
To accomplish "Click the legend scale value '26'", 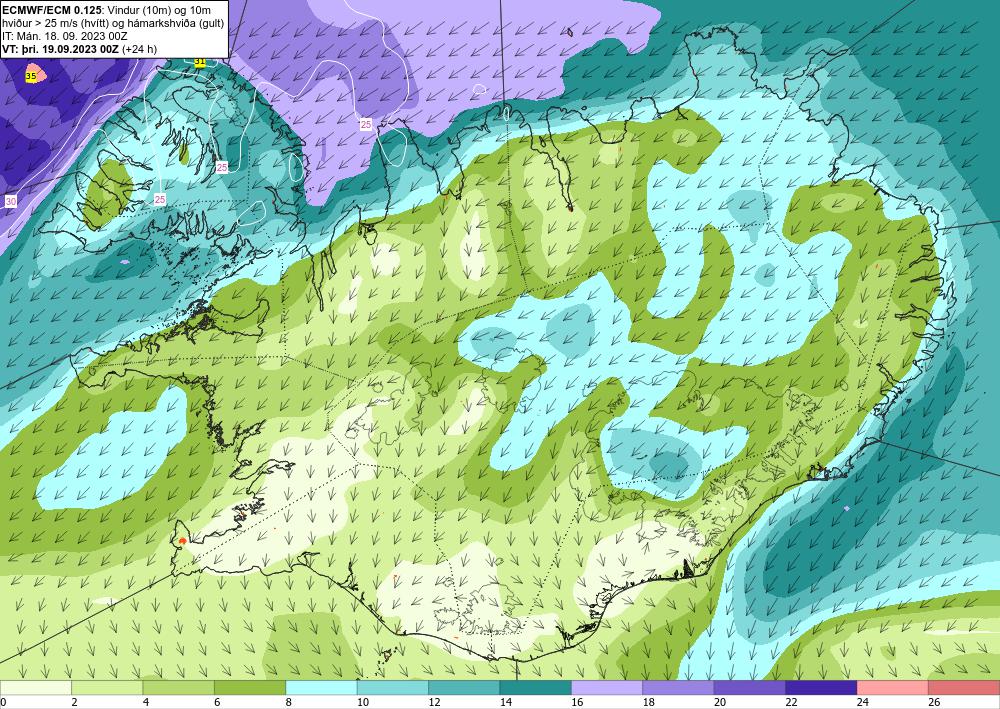I will pos(934,702).
